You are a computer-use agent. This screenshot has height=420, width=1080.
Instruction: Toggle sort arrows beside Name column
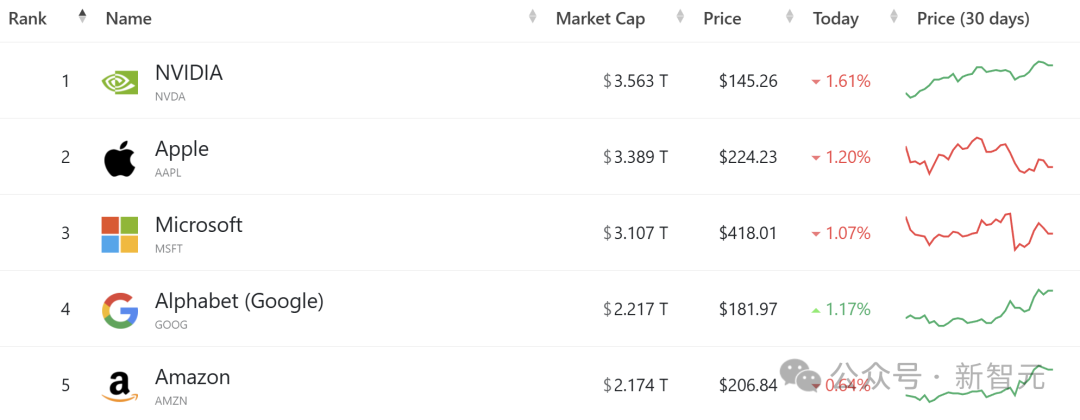(x=533, y=17)
